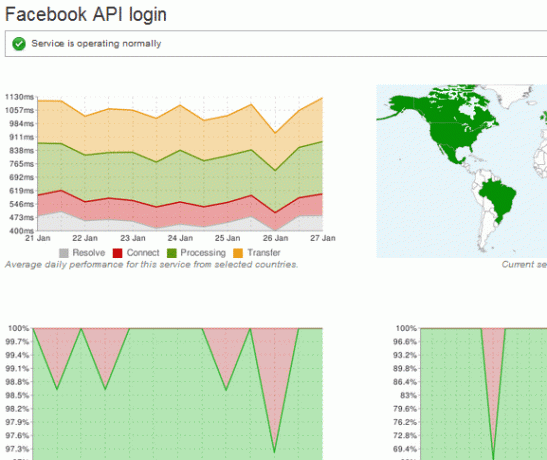Click the 83% axis label
547x460 pixels.
click(408, 395)
